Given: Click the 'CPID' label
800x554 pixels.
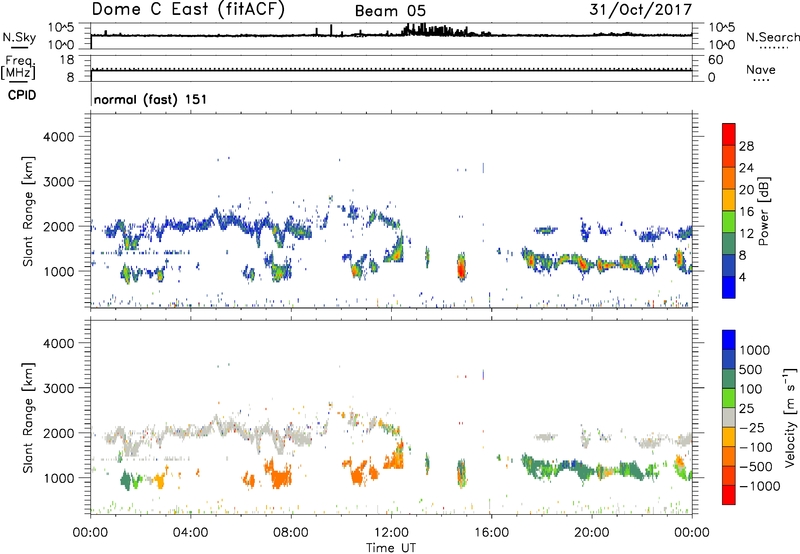Looking at the screenshot, I should pyautogui.click(x=22, y=95).
